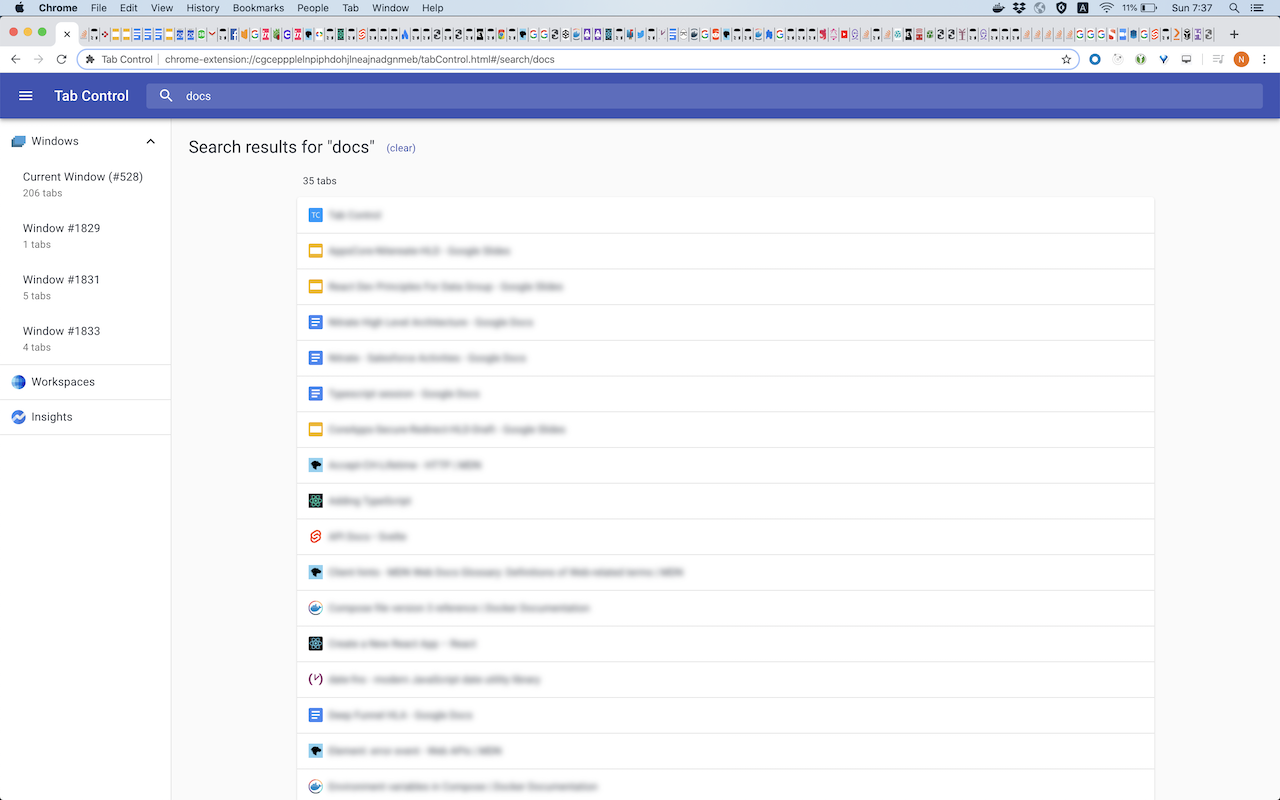Click the Tab Control extension chip in the address bar
The width and height of the screenshot is (1280, 800).
click(x=119, y=59)
